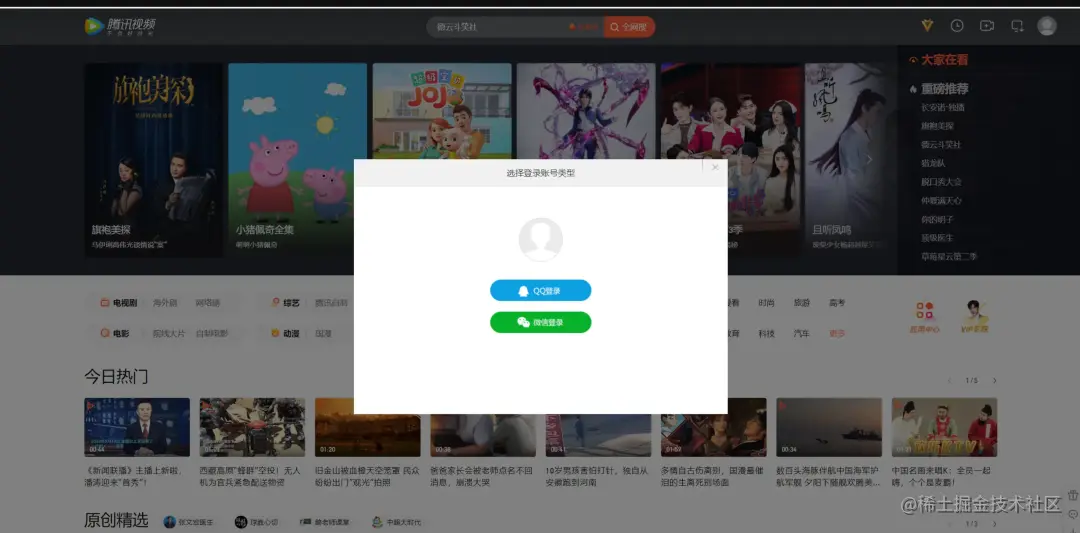Screen dimensions: 1080x533
Task: Go to 高考 category
Action: click(x=837, y=302)
